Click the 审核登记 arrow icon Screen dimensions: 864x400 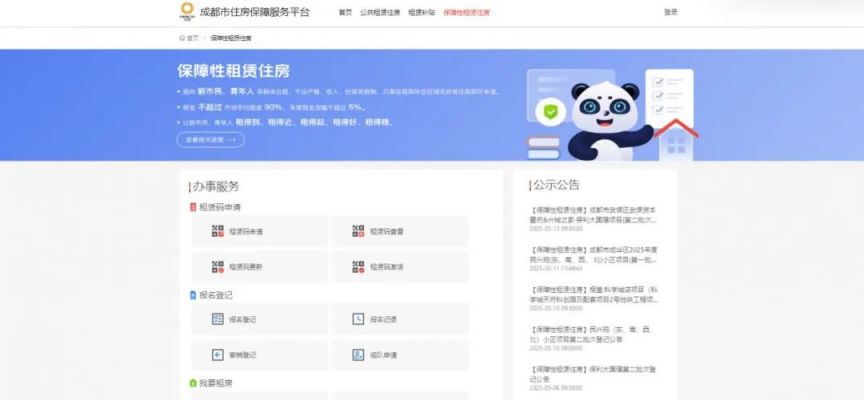click(x=218, y=355)
